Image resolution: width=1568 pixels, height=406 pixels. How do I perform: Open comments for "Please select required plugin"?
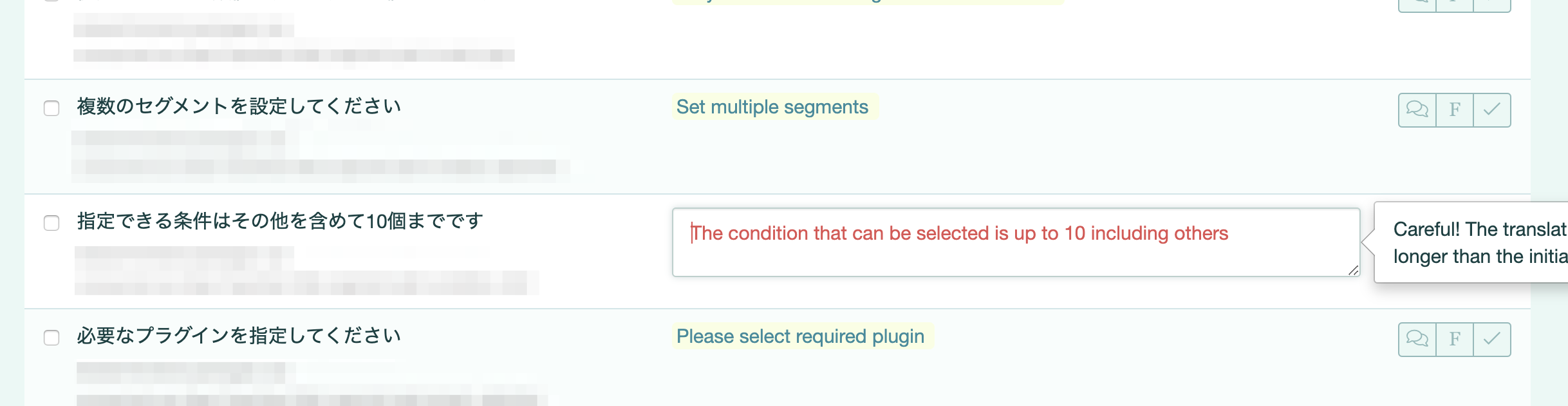(1417, 339)
